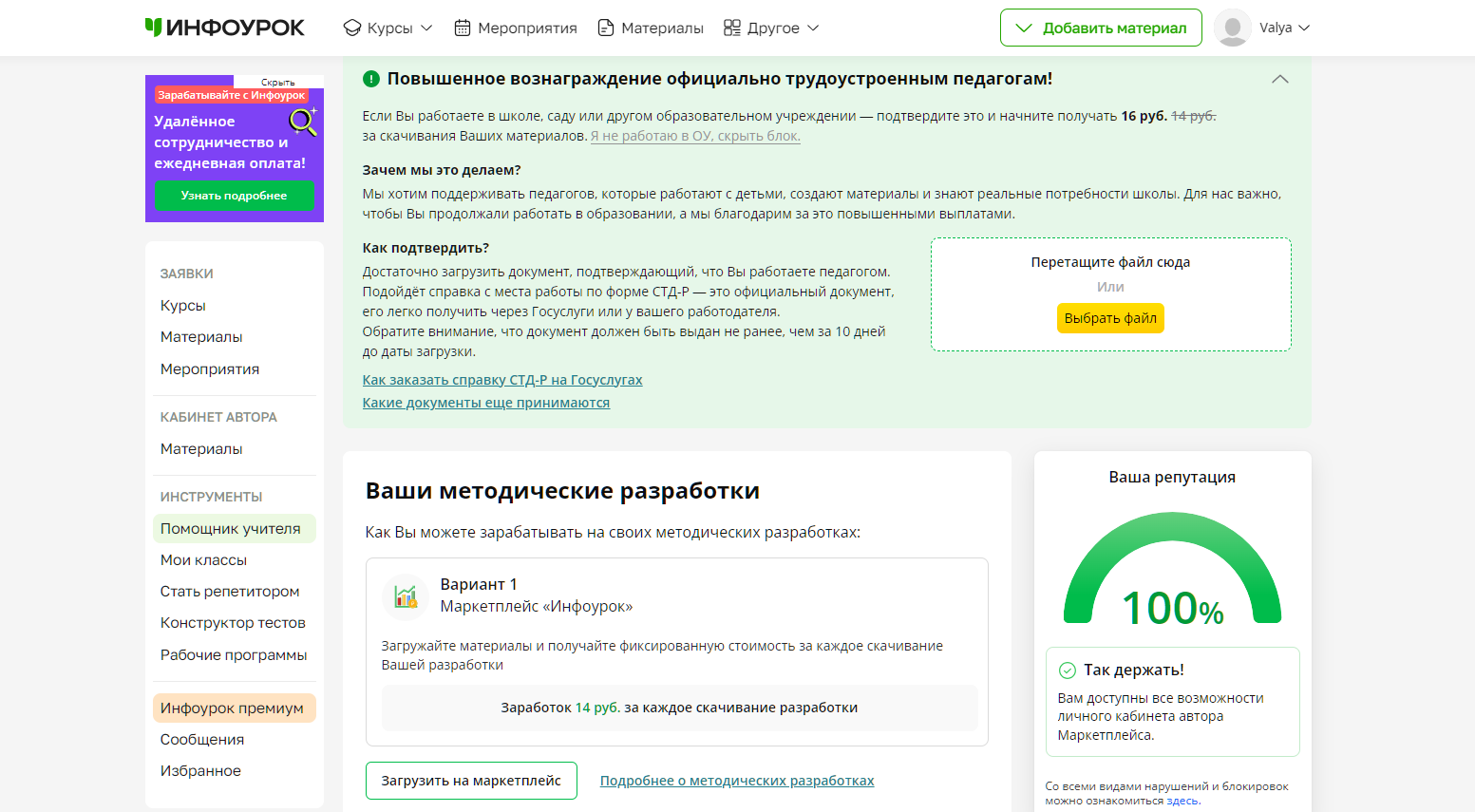Click the Как подтвердить? heading
The width and height of the screenshot is (1475, 812).
click(x=425, y=248)
